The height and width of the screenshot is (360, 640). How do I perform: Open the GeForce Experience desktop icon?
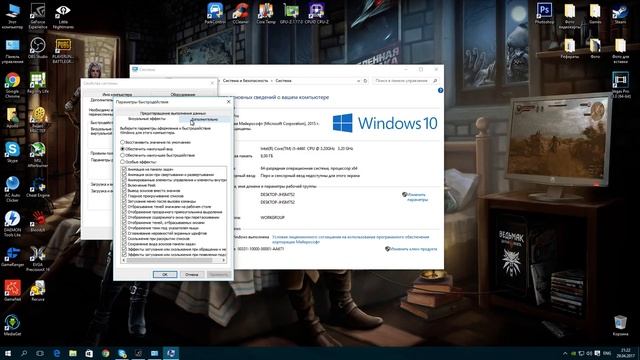pyautogui.click(x=38, y=16)
